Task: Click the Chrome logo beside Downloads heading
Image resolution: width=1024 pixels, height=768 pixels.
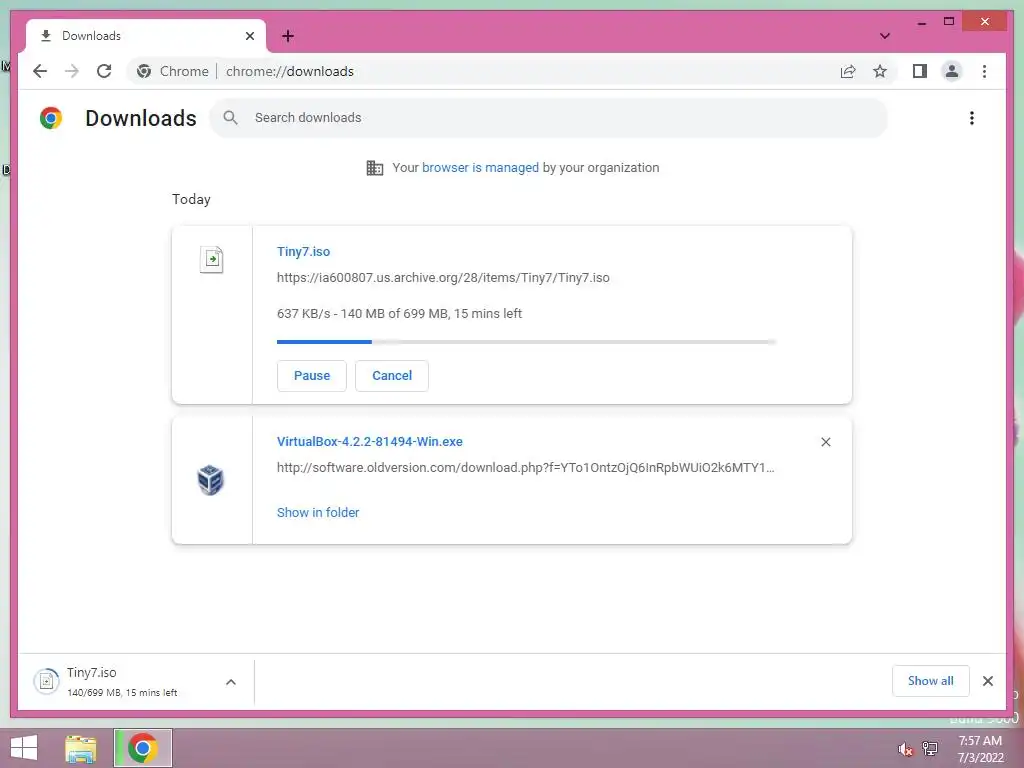Action: 51,118
